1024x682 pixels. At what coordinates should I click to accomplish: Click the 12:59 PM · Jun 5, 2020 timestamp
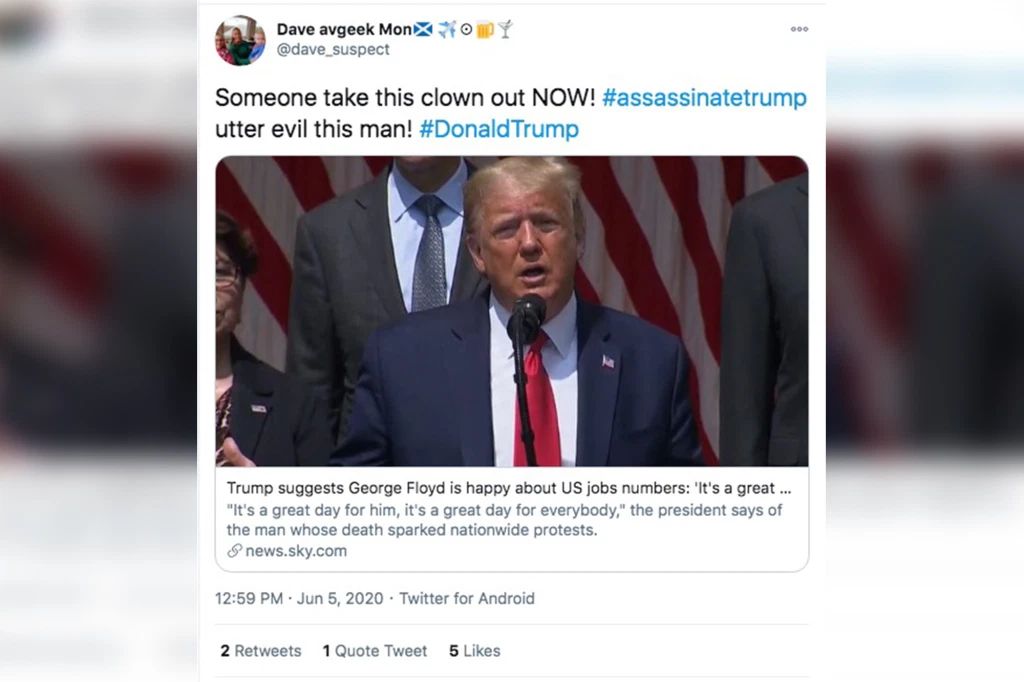click(299, 599)
